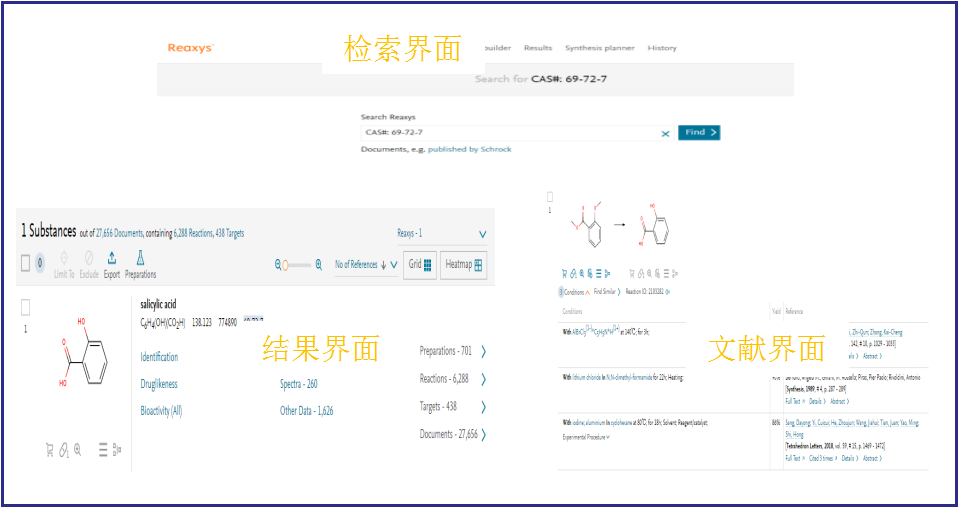958x507 pixels.
Task: Click the Exclude icon
Action: coord(89,258)
